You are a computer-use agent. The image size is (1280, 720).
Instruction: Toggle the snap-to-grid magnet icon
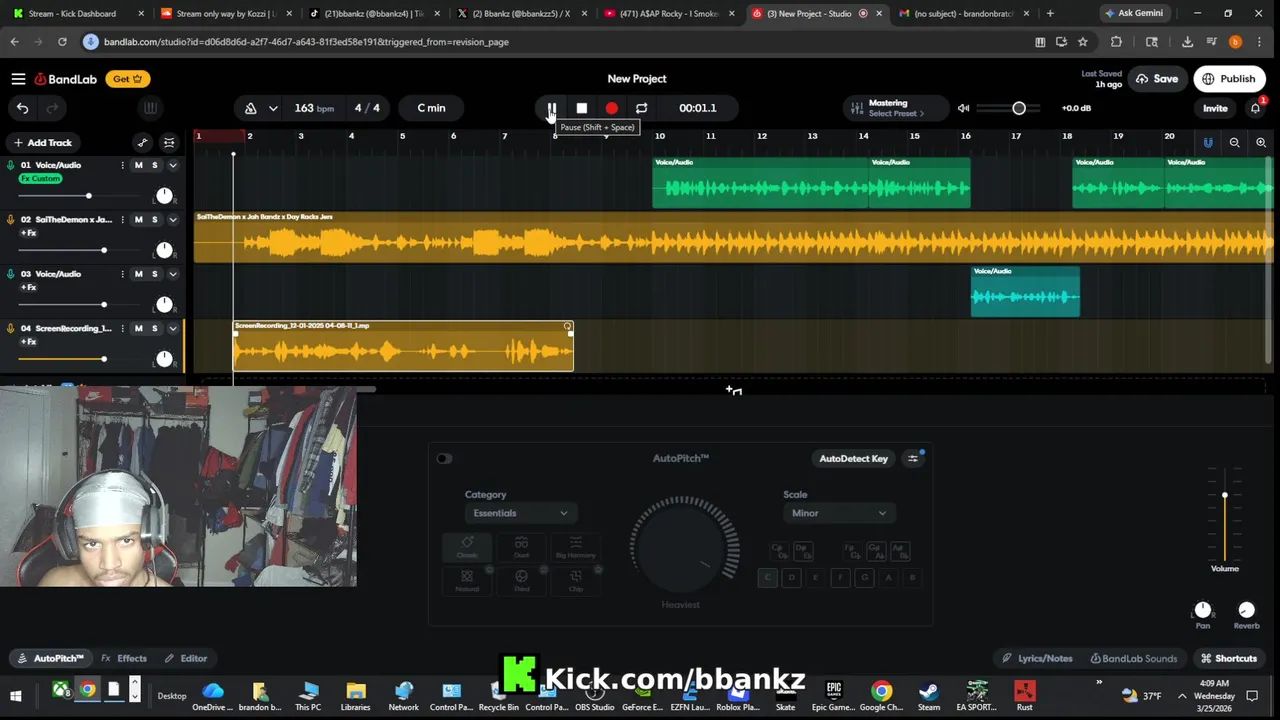[1208, 143]
